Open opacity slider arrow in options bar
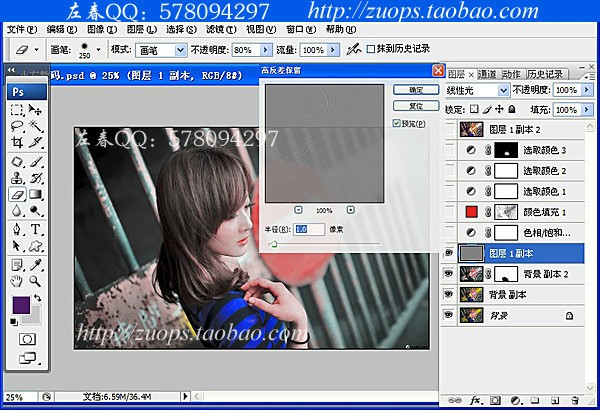This screenshot has height=410, width=600. [x=265, y=50]
